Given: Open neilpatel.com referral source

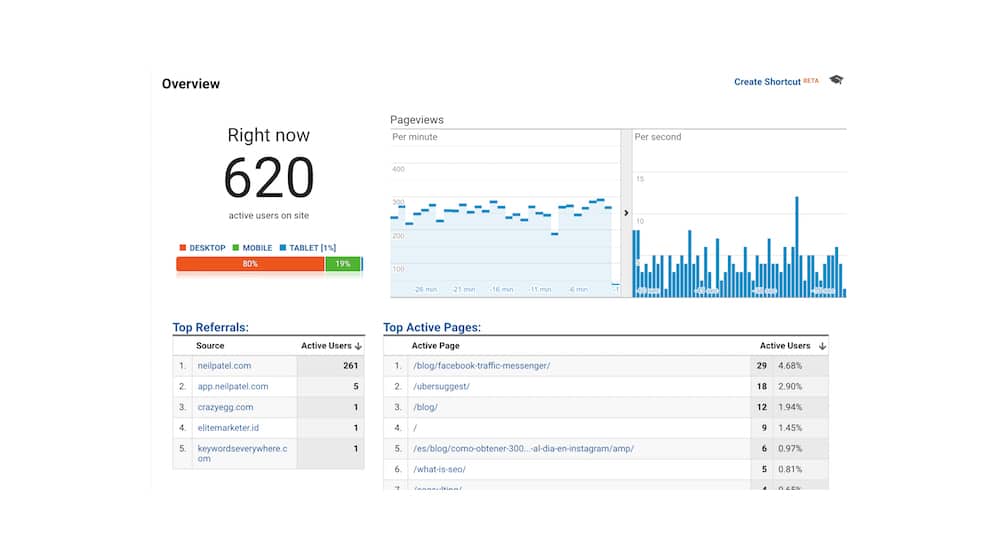Looking at the screenshot, I should click(x=224, y=365).
